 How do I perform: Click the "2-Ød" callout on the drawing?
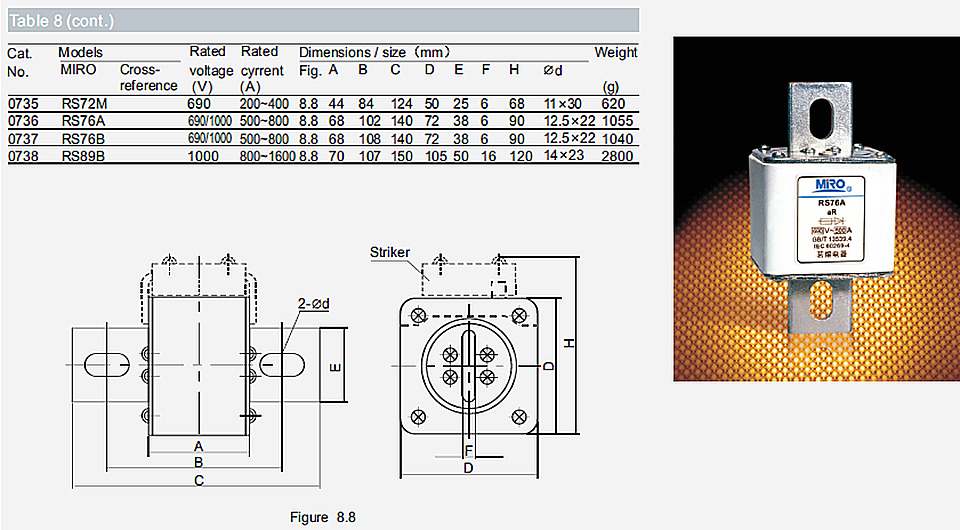click(x=313, y=304)
